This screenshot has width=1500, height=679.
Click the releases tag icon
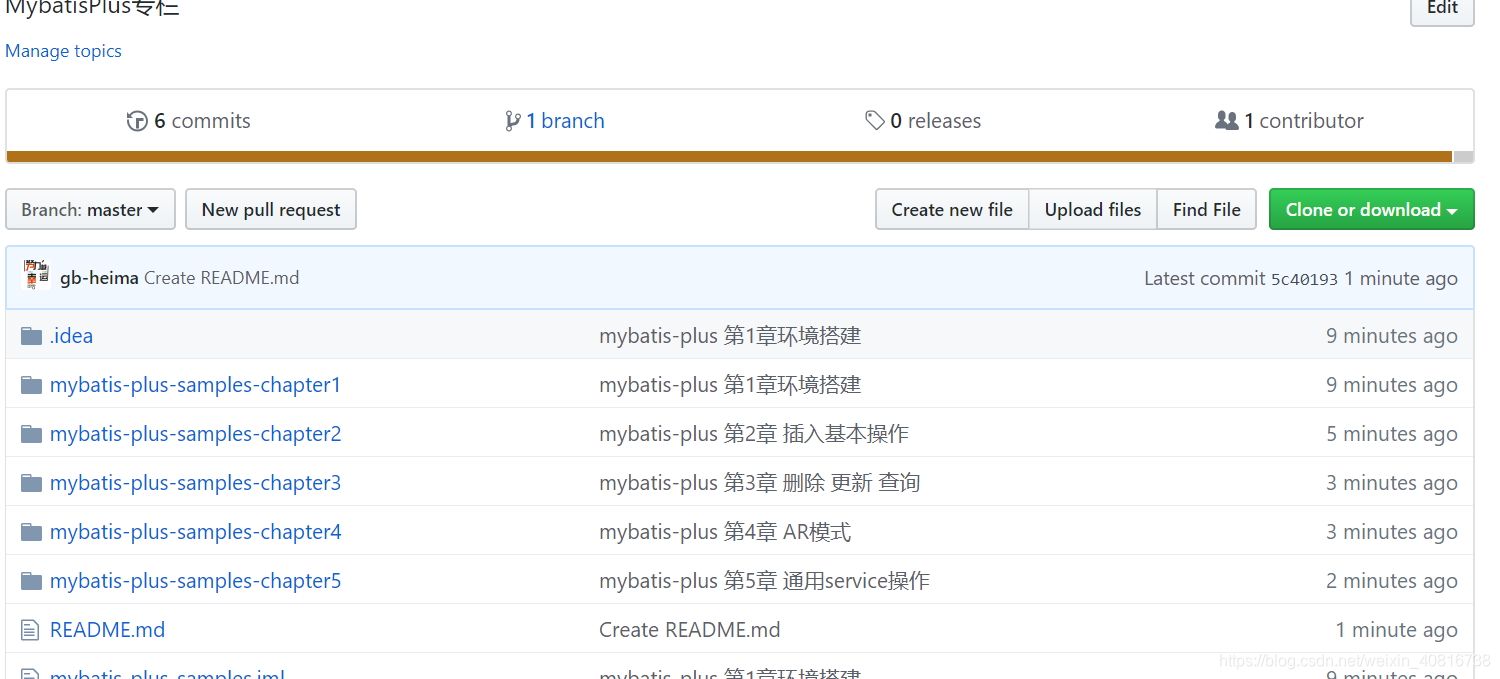pyautogui.click(x=875, y=121)
